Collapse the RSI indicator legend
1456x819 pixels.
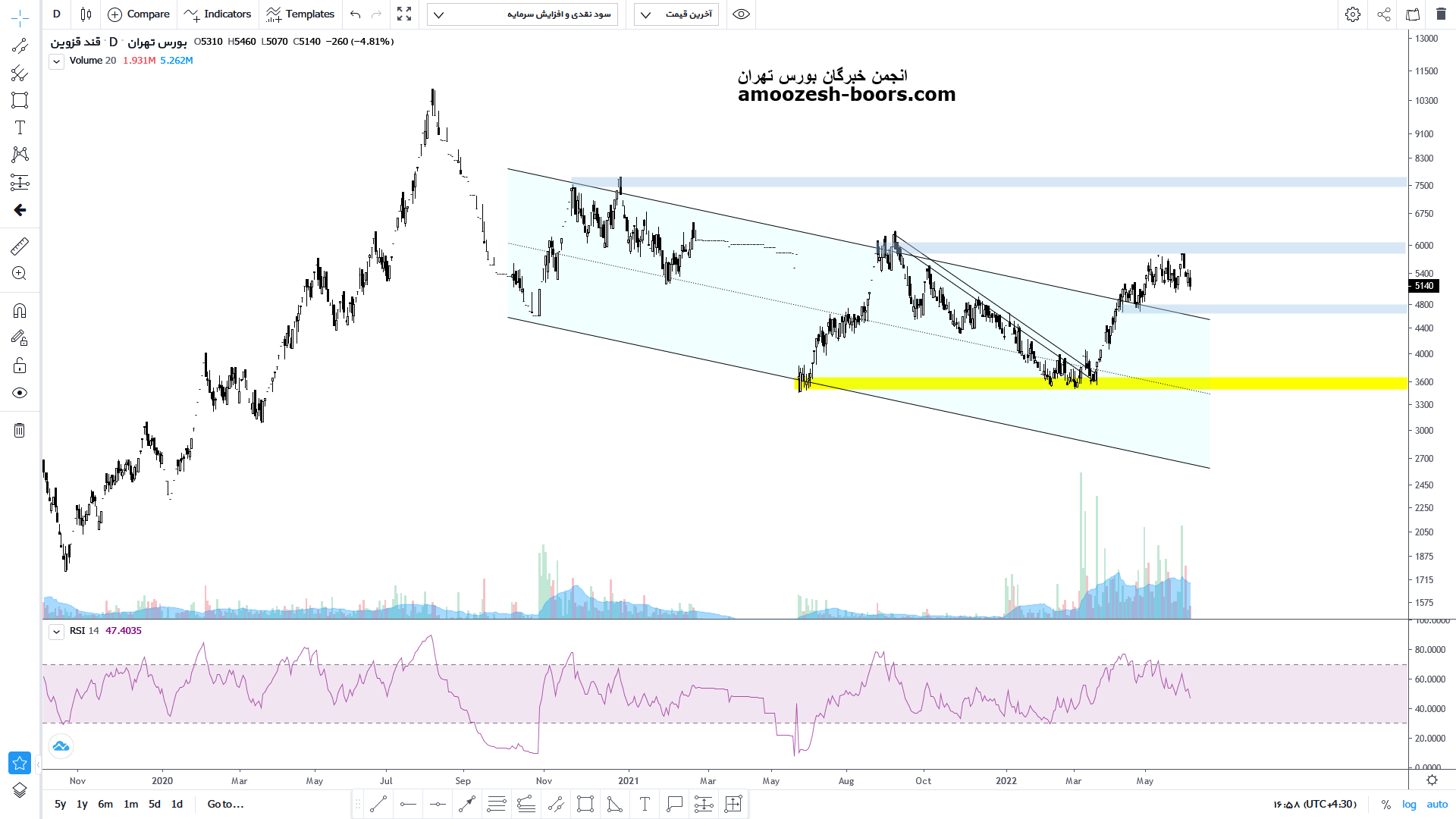click(x=56, y=631)
